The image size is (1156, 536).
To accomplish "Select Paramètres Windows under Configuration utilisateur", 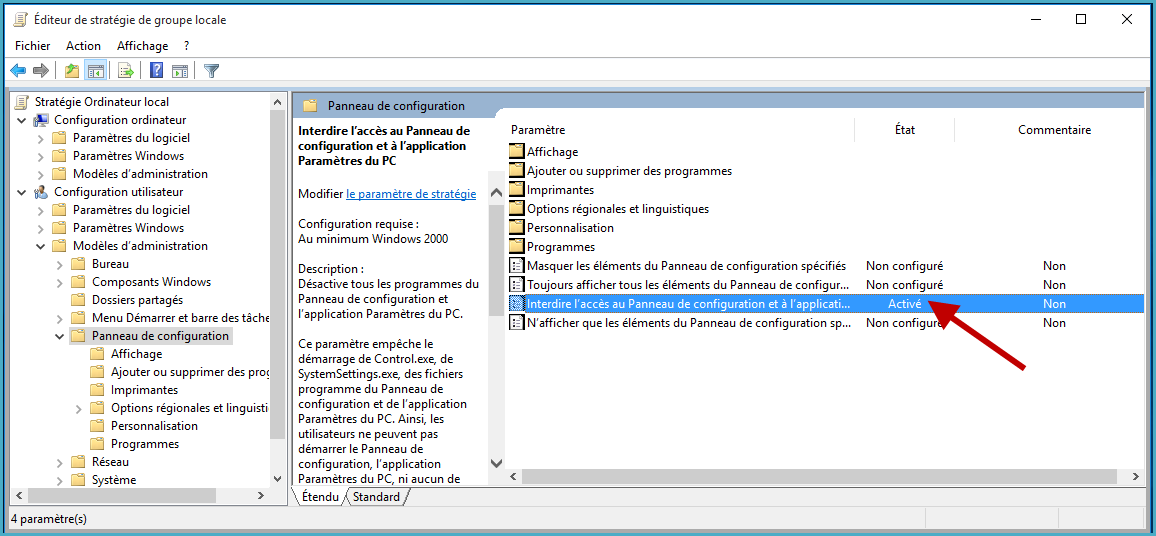I will [128, 228].
